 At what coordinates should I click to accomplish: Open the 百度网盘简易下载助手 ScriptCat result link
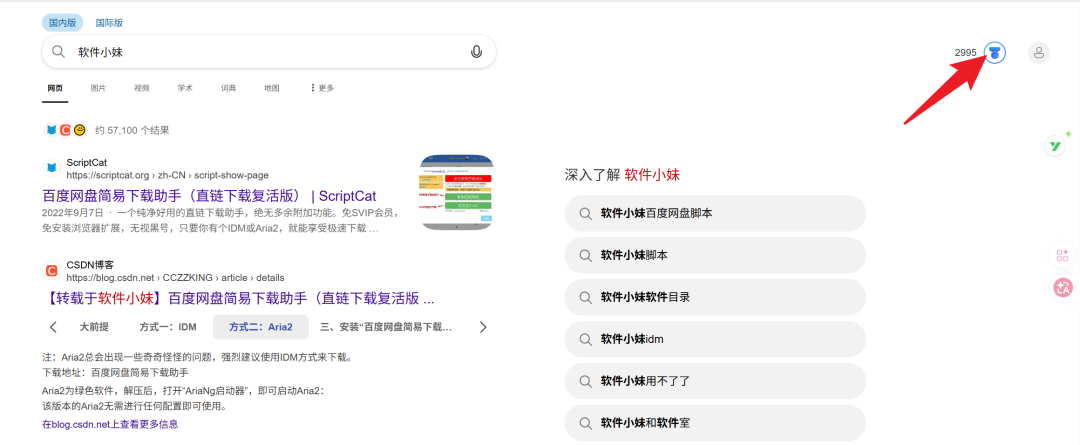[209, 196]
